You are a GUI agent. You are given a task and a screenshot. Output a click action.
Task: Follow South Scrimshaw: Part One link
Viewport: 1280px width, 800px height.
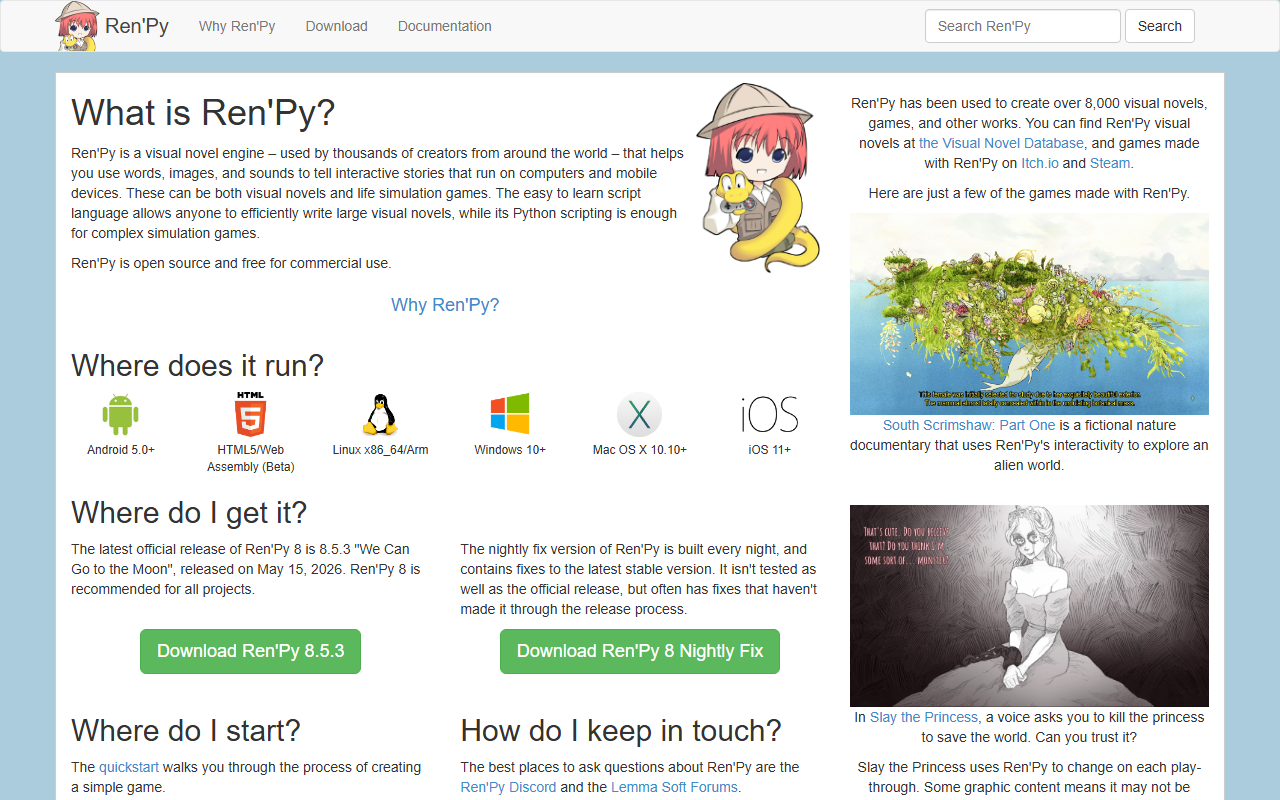[x=969, y=425]
